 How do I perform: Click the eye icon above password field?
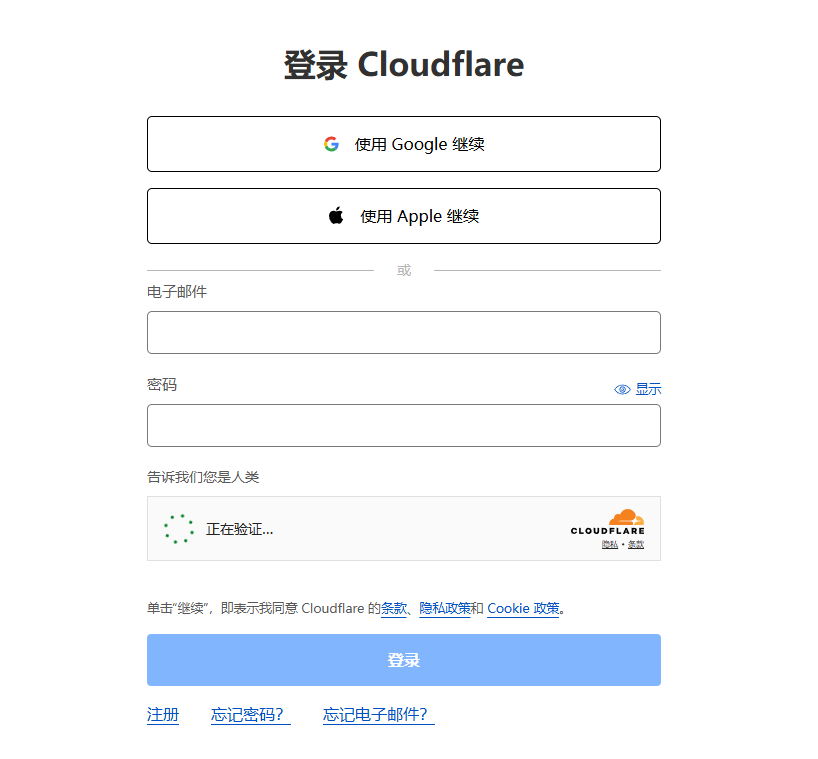click(x=622, y=389)
